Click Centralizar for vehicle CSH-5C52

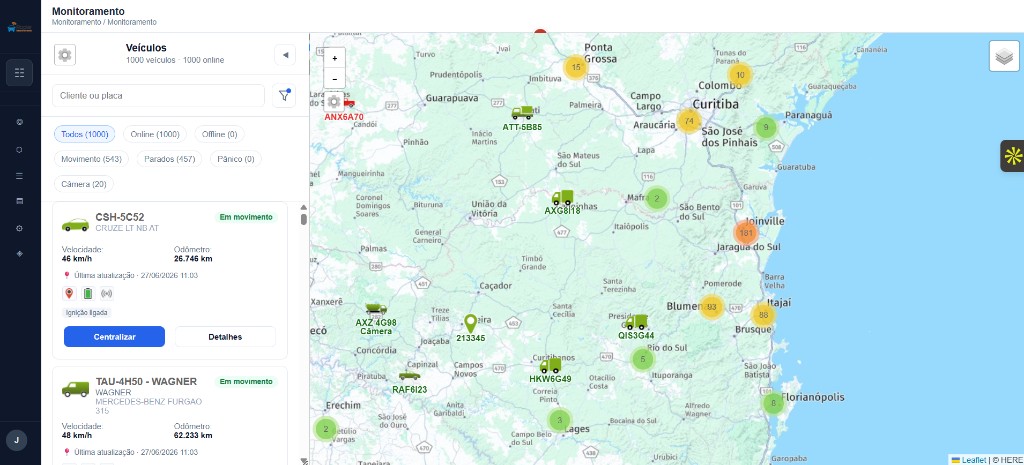click(114, 337)
